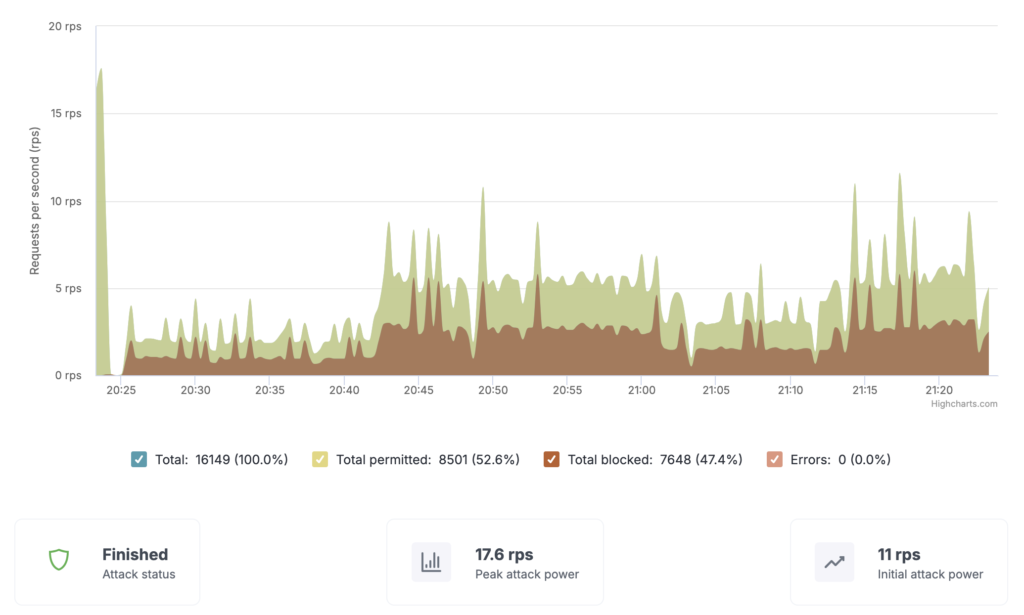Toggle the brown Total blocked checkbox

tap(551, 460)
